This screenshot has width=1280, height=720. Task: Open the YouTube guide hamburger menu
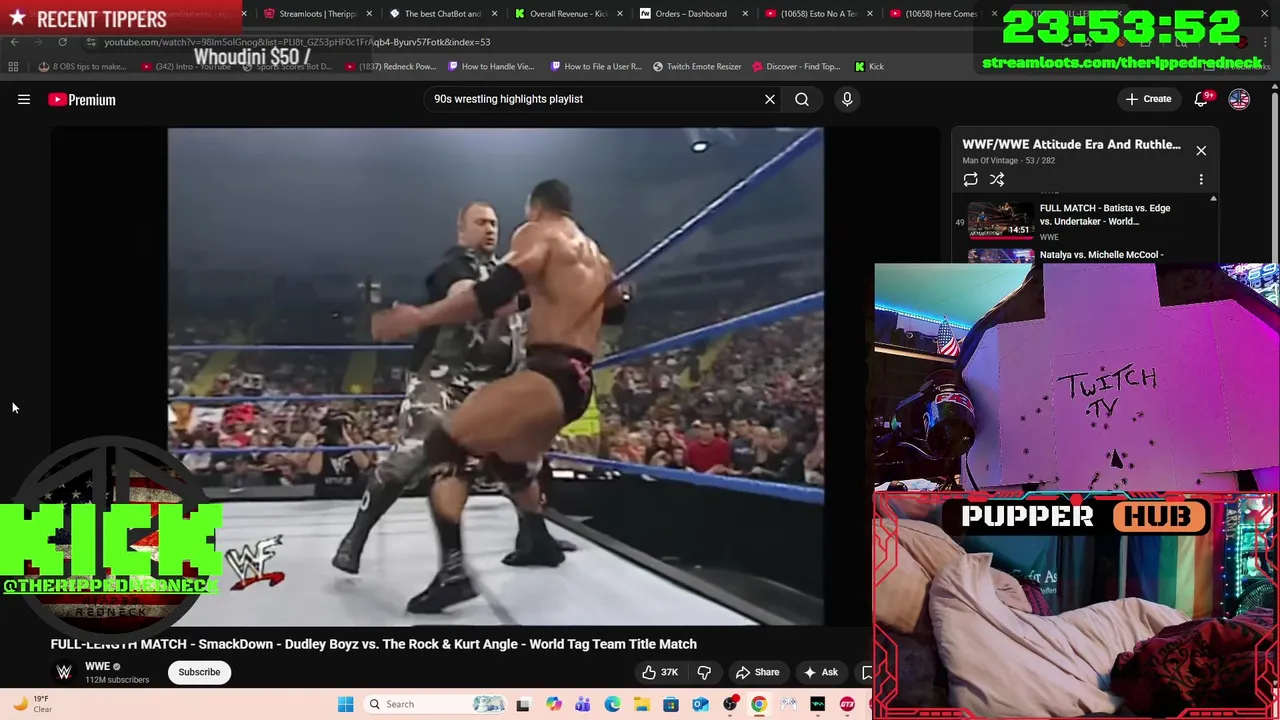[24, 99]
